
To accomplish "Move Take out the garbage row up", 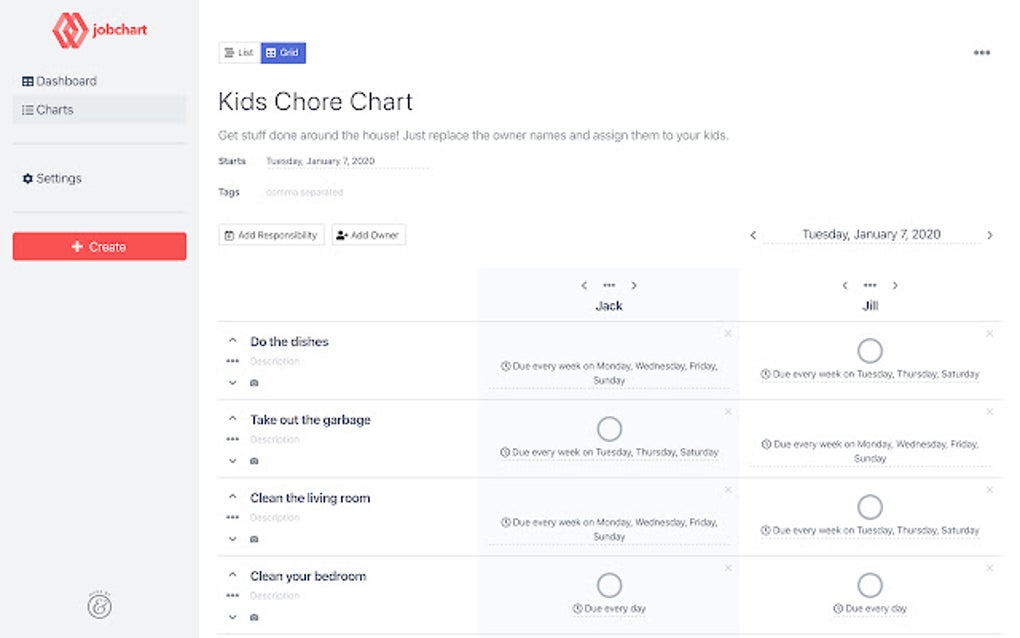I will pyautogui.click(x=232, y=418).
